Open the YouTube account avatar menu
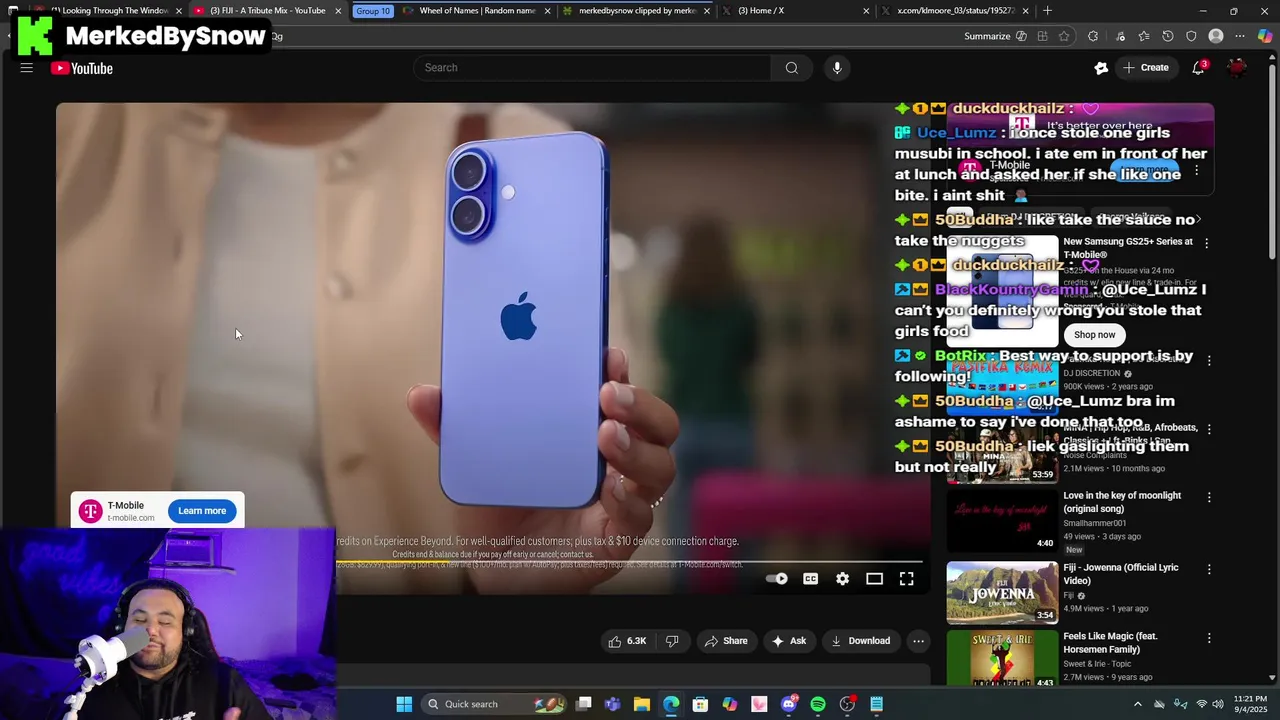This screenshot has width=1280, height=720. (x=1237, y=68)
